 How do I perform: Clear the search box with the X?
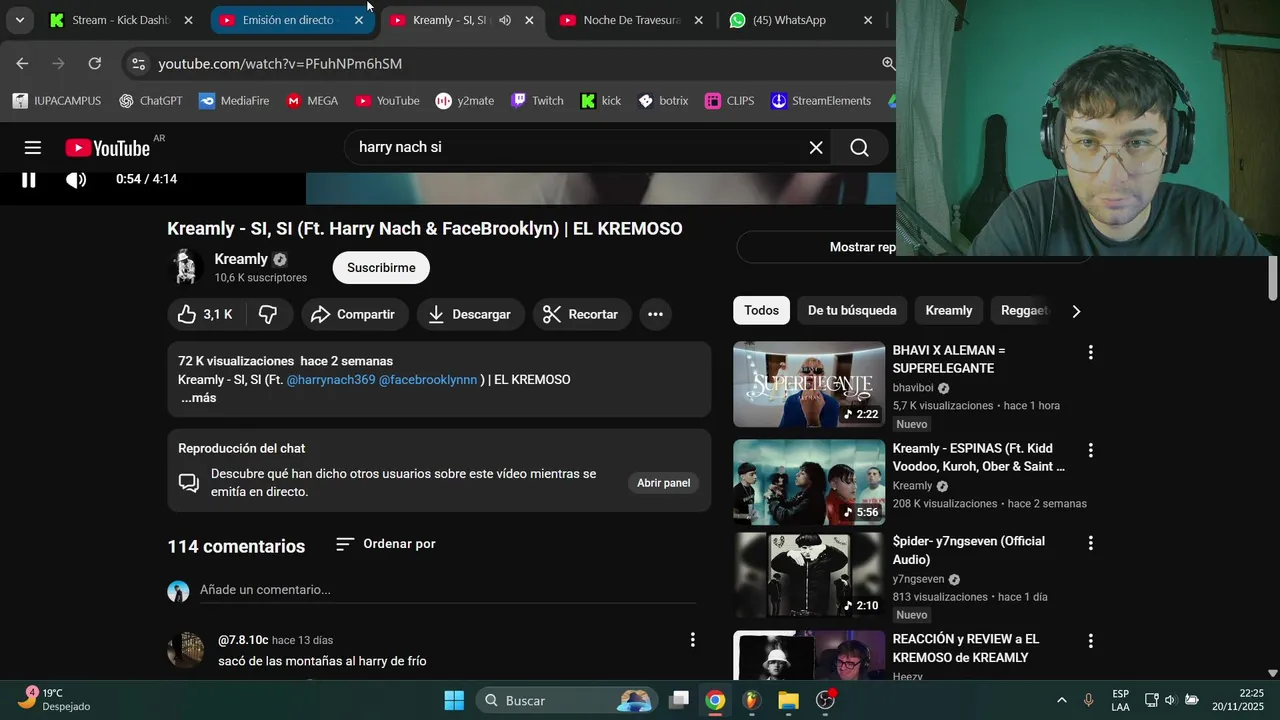point(816,148)
